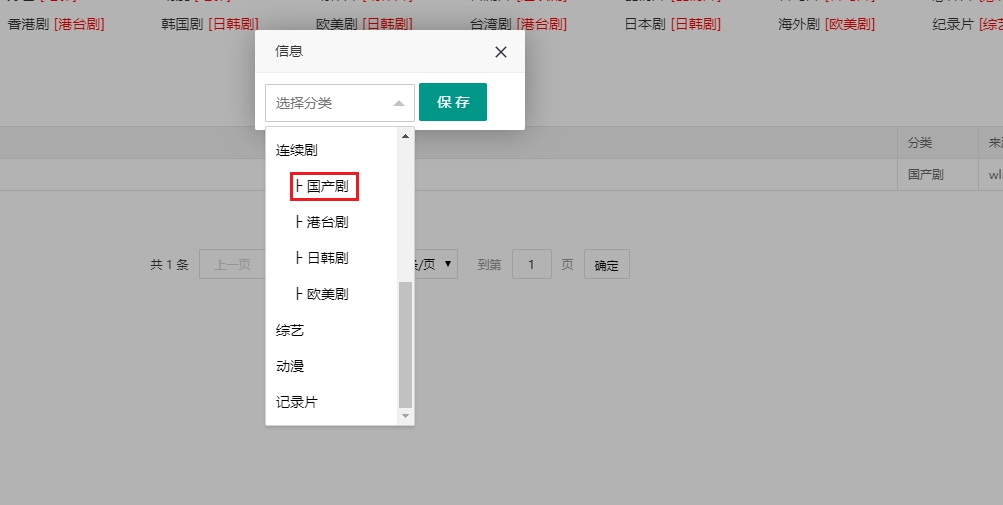Select 记录片 in the category list
The width and height of the screenshot is (1003, 505).
pyautogui.click(x=296, y=402)
